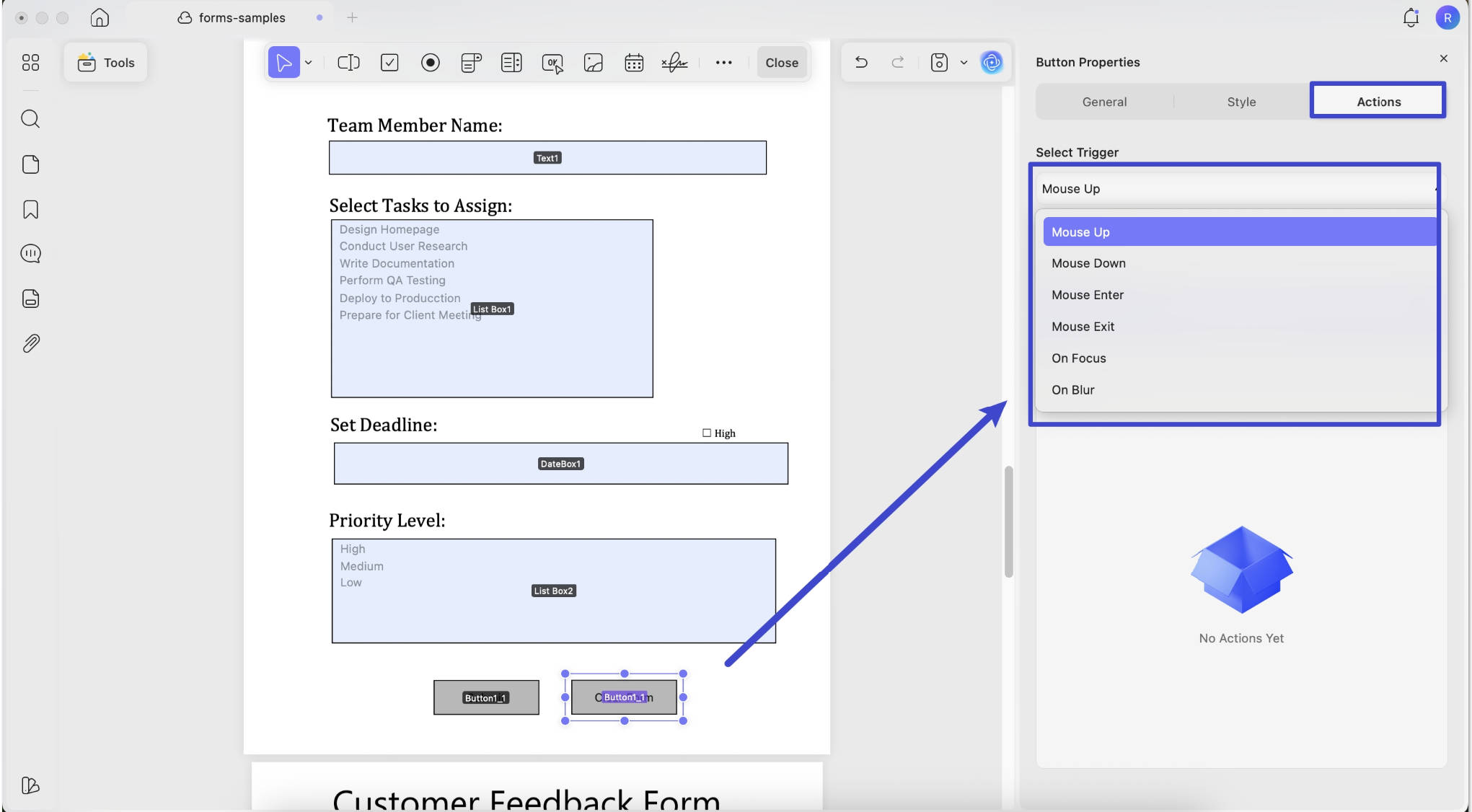Expand the Select Trigger Mouse Up dropdown
This screenshot has height=812, width=1472.
[1235, 189]
